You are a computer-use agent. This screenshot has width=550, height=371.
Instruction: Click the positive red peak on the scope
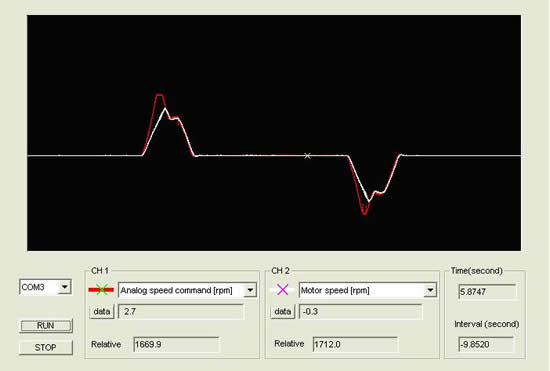pos(160,95)
